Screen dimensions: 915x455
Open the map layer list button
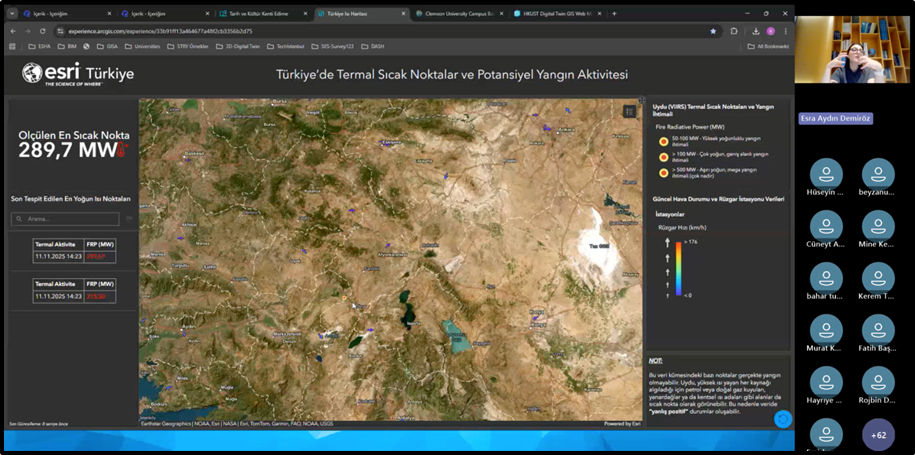629,111
